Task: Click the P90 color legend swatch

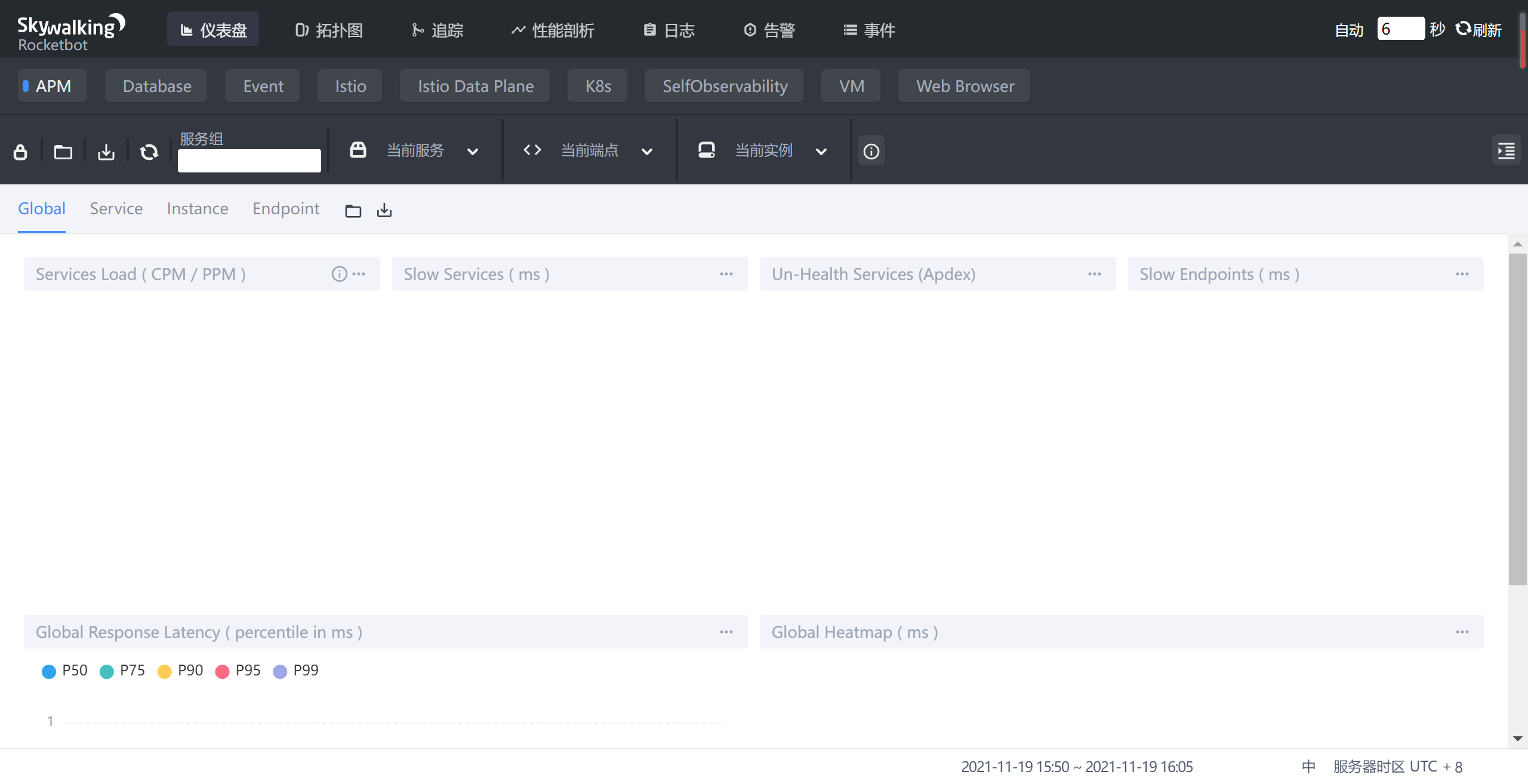Action: click(x=165, y=671)
